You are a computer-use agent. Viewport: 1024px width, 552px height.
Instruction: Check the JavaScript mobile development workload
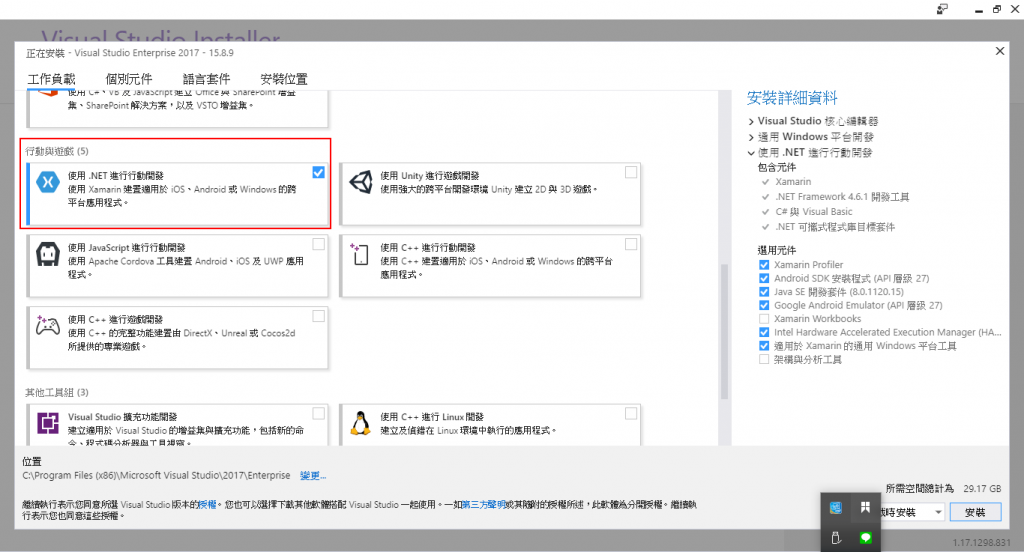click(x=318, y=244)
